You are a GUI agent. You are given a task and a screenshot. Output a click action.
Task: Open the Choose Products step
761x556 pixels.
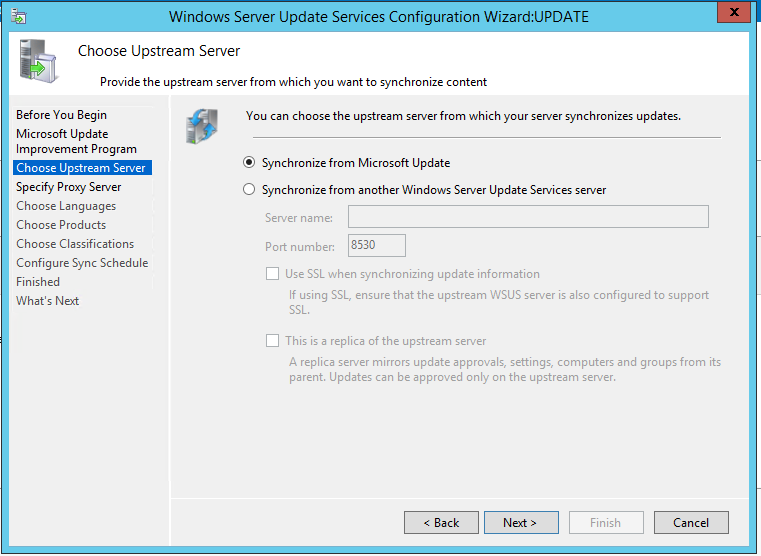(x=61, y=225)
